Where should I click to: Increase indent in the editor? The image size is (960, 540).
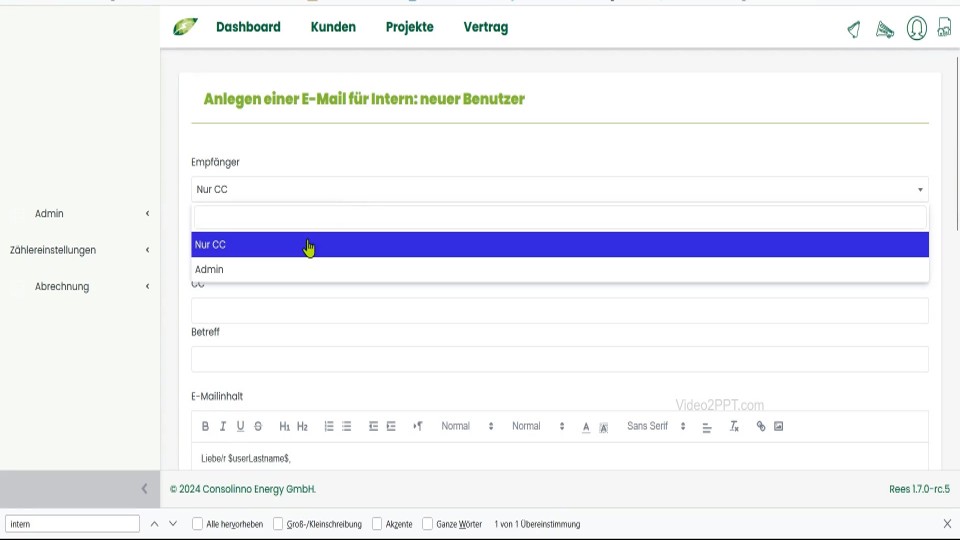391,426
